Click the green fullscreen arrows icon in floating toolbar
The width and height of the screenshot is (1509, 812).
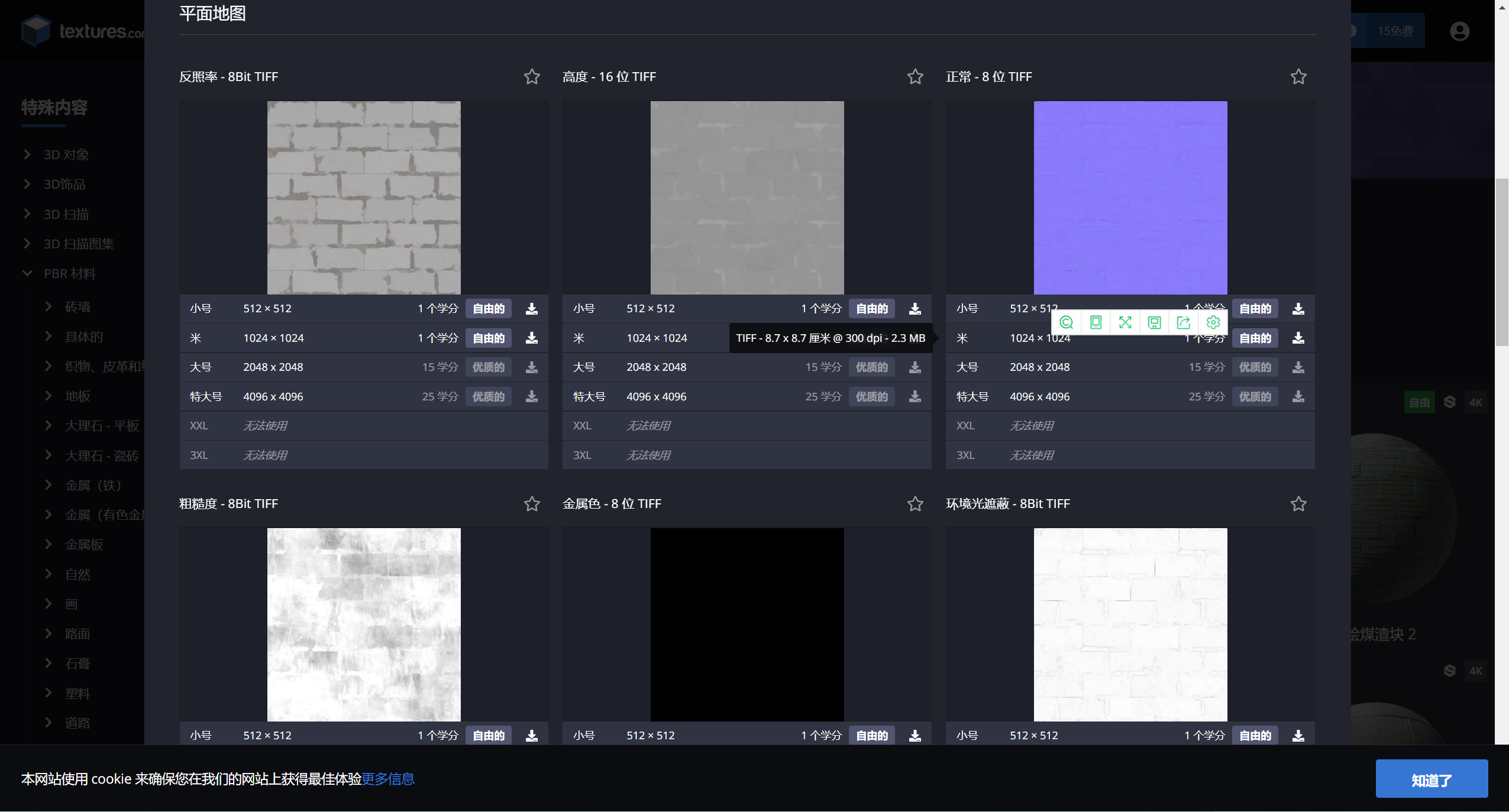(x=1125, y=322)
